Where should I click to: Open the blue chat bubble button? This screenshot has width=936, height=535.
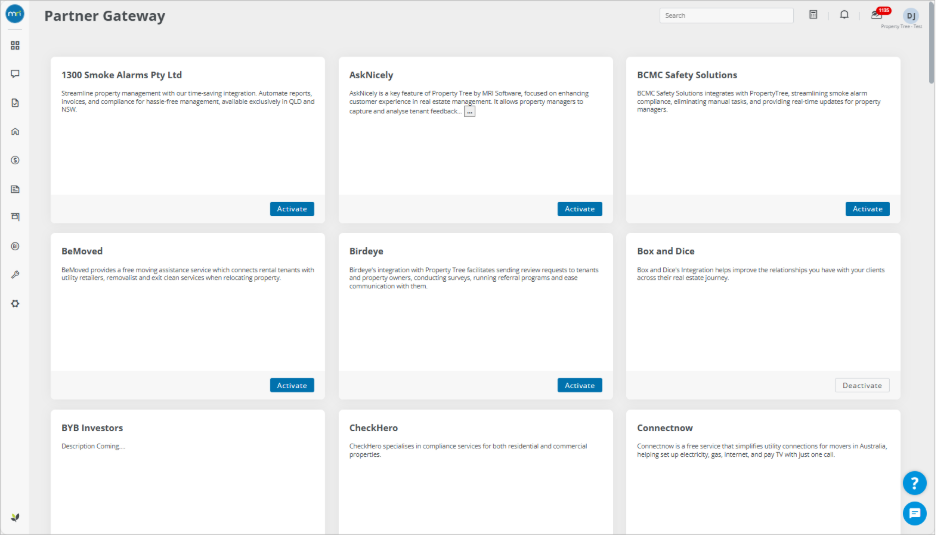(915, 513)
